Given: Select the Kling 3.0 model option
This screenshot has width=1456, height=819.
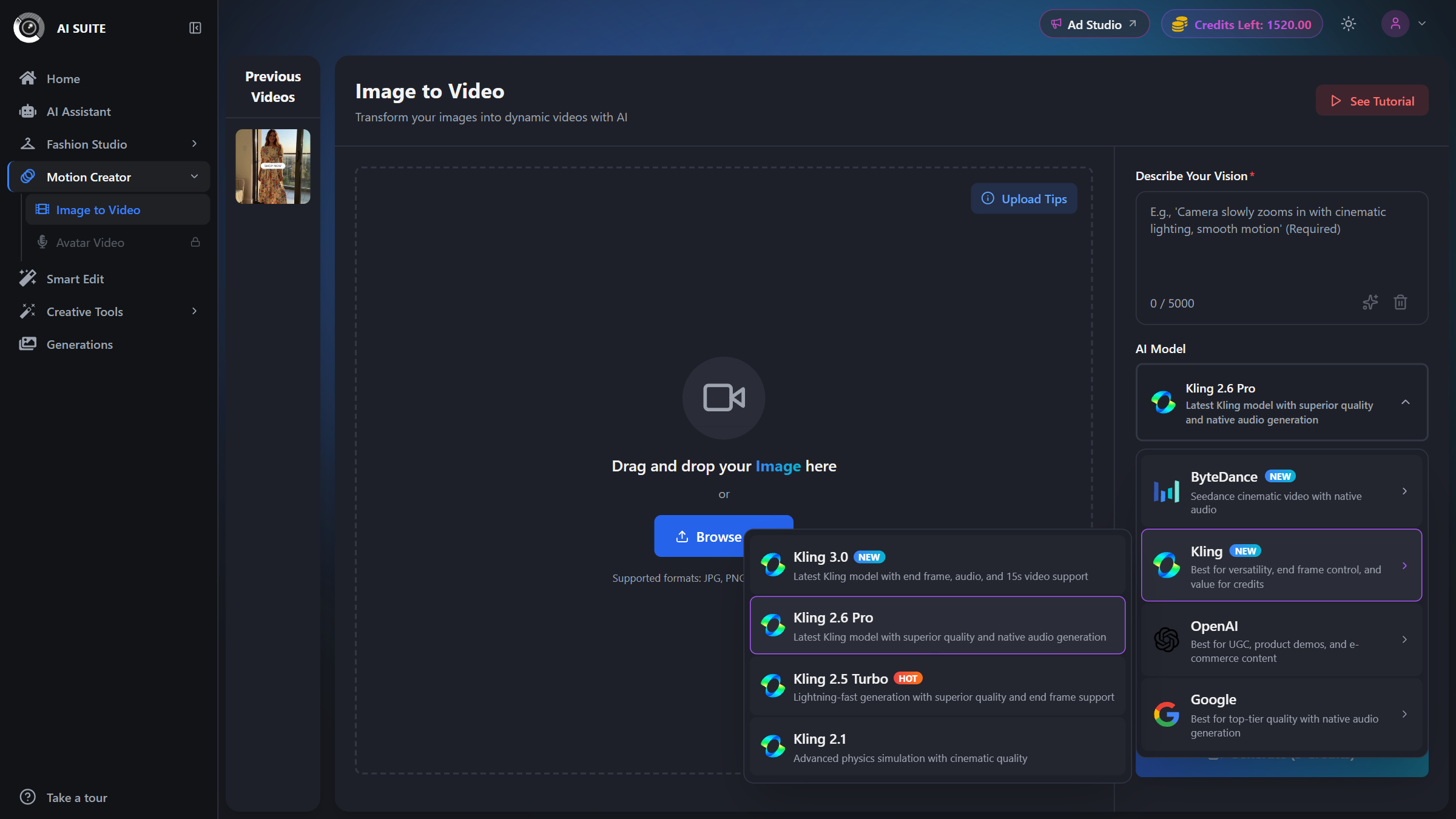Looking at the screenshot, I should (x=937, y=565).
